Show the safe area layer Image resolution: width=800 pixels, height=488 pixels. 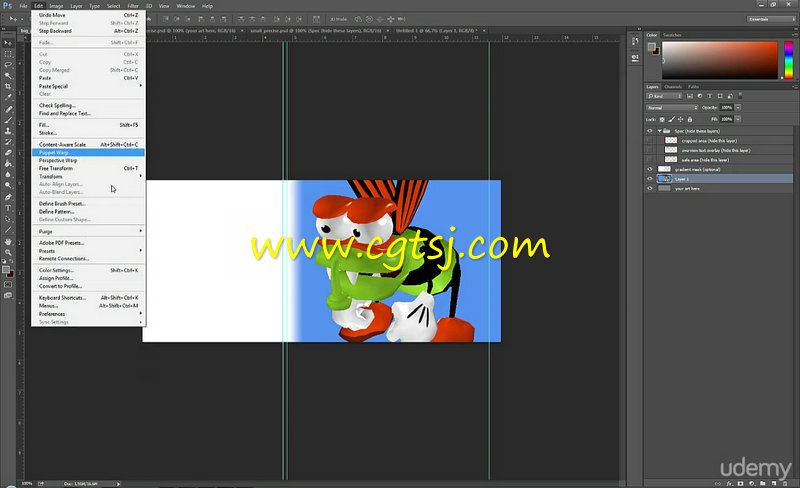point(649,160)
